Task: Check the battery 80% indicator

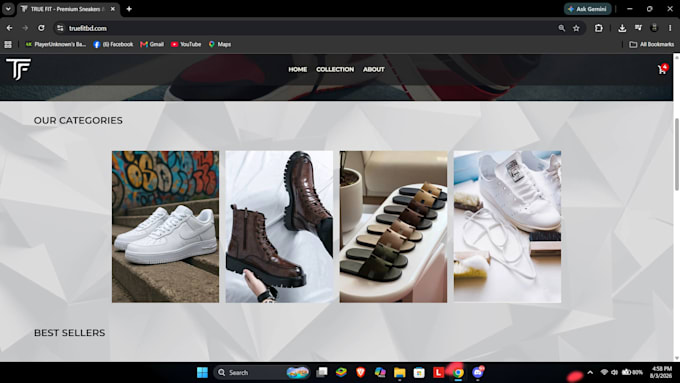Action: (x=632, y=372)
